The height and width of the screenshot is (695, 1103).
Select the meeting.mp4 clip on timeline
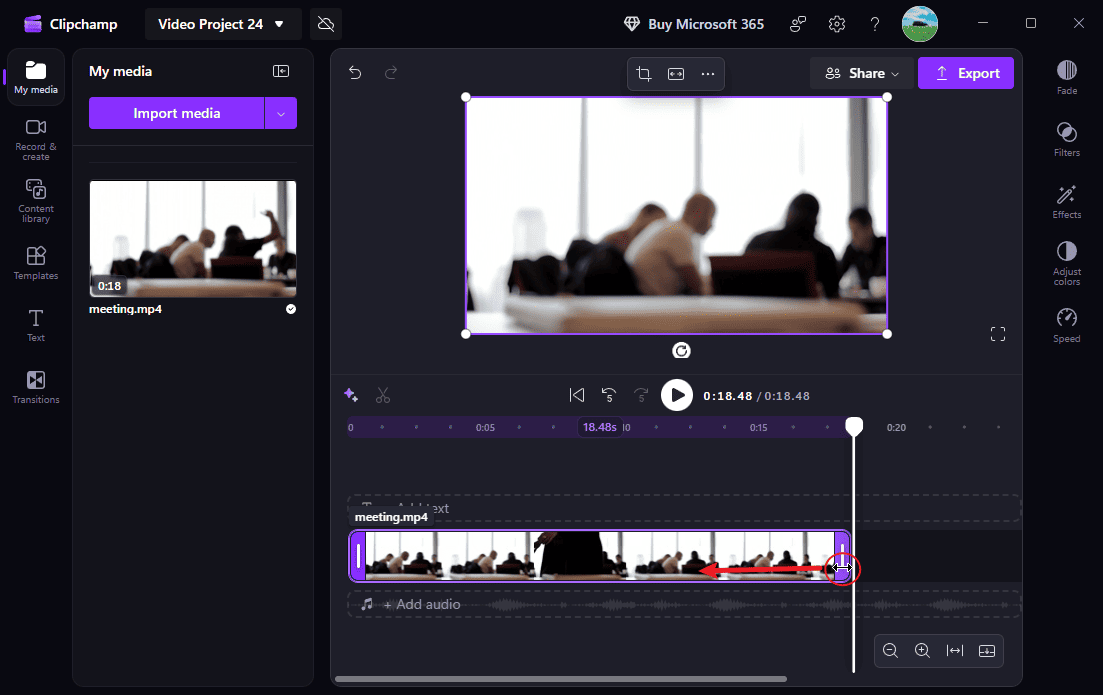click(x=599, y=556)
